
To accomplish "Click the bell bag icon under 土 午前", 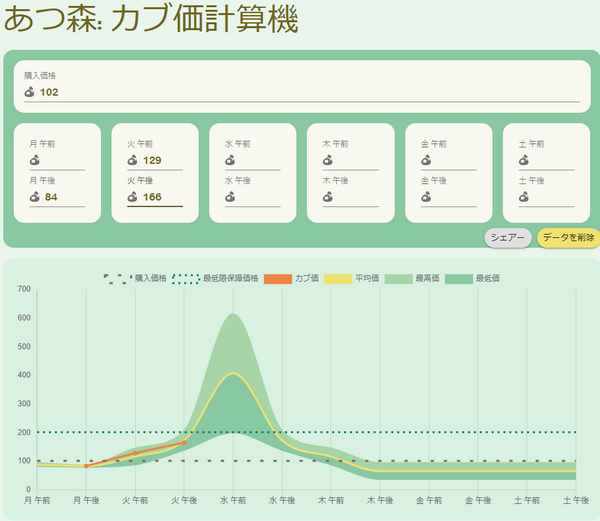I will point(524,160).
